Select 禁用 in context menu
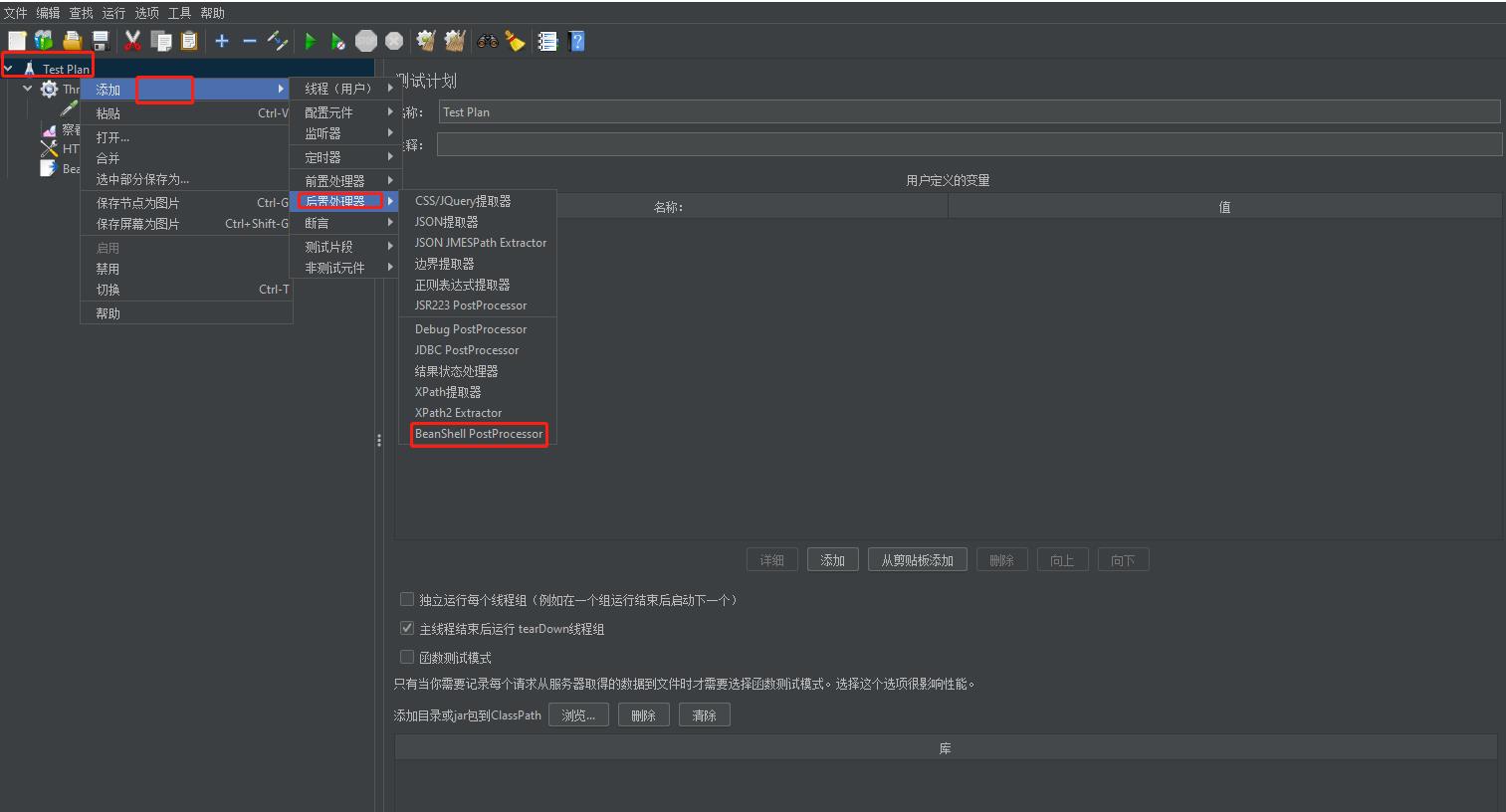 click(186, 269)
